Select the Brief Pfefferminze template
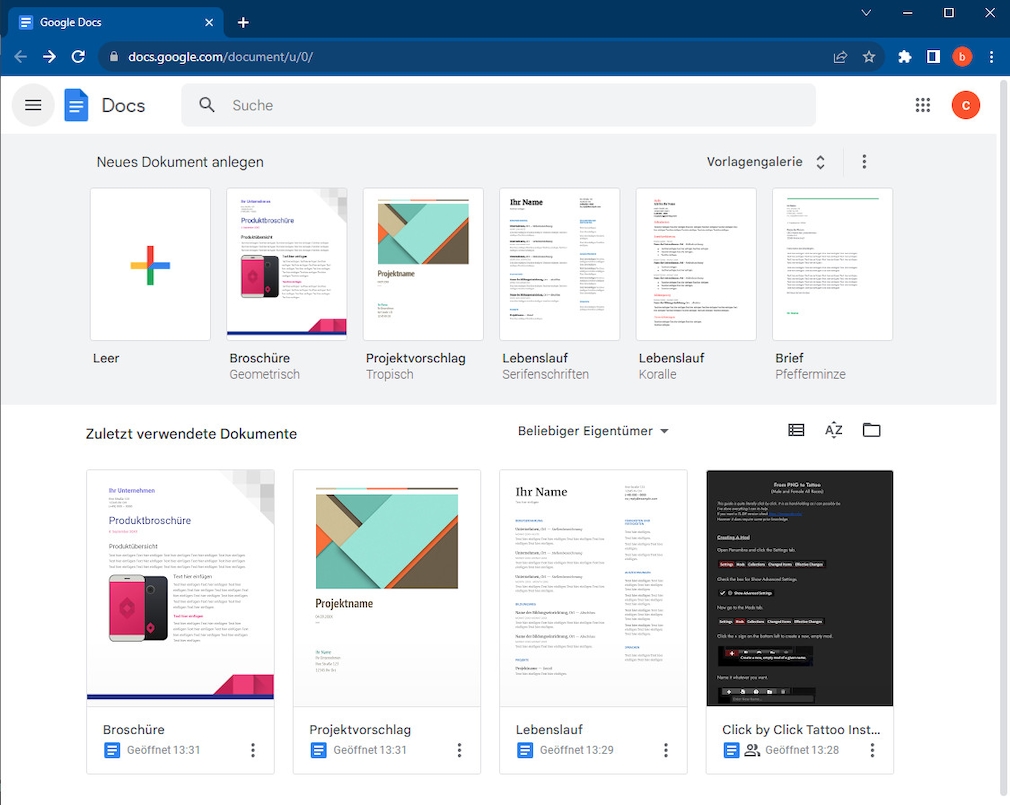The image size is (1010, 805). click(x=832, y=265)
